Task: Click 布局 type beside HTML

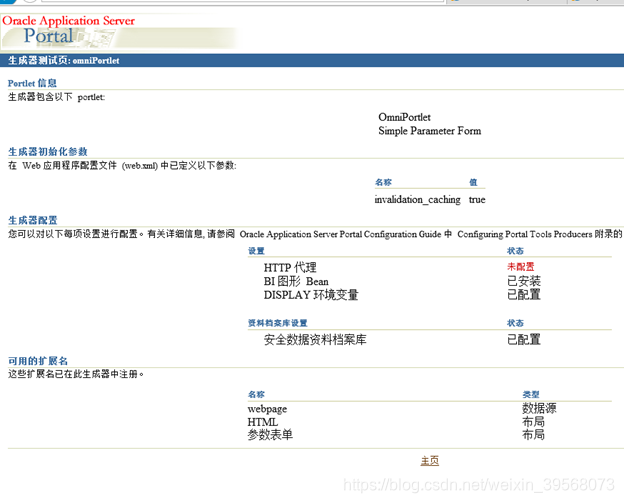Action: coord(533,421)
